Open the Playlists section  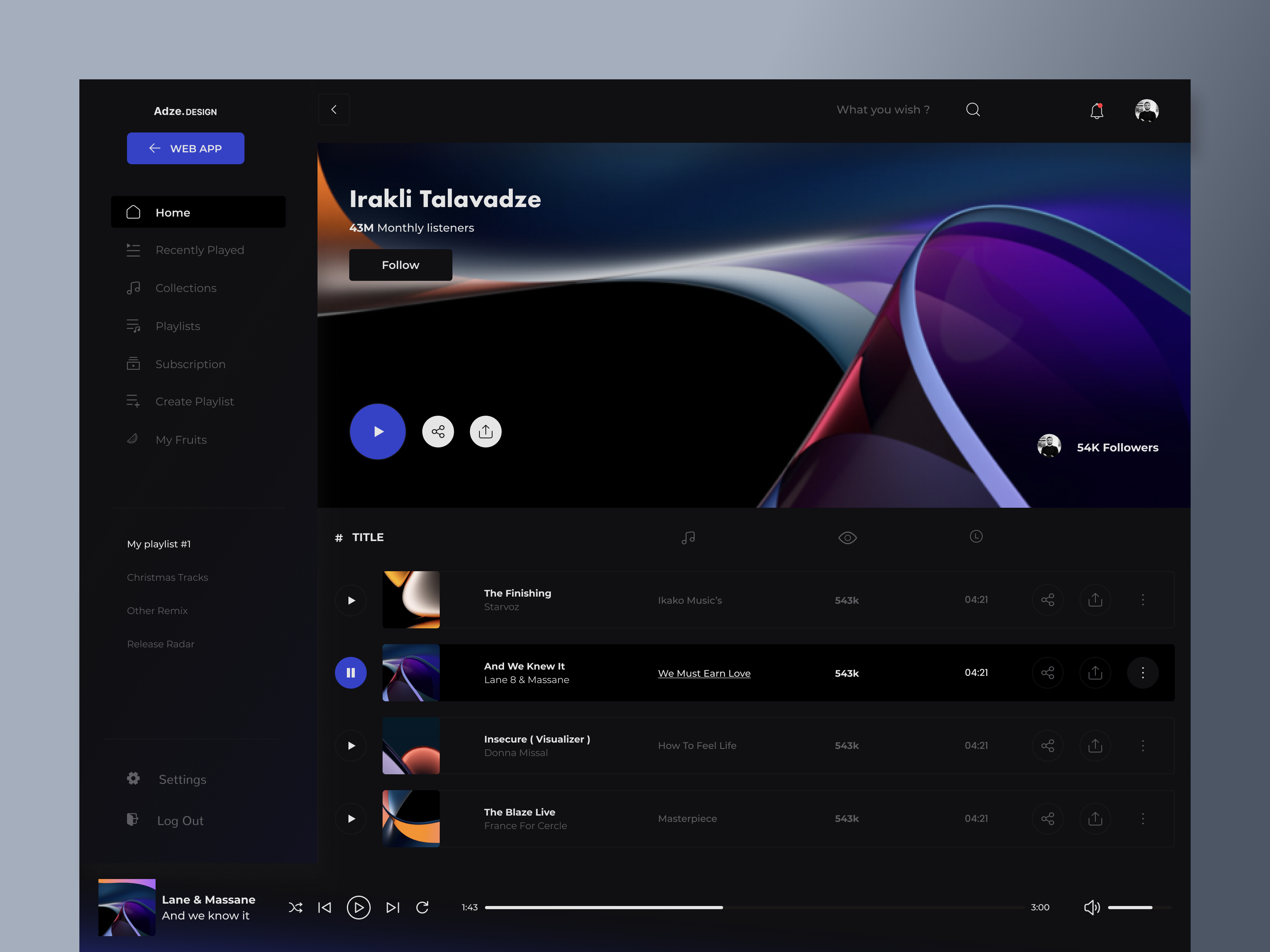tap(177, 325)
